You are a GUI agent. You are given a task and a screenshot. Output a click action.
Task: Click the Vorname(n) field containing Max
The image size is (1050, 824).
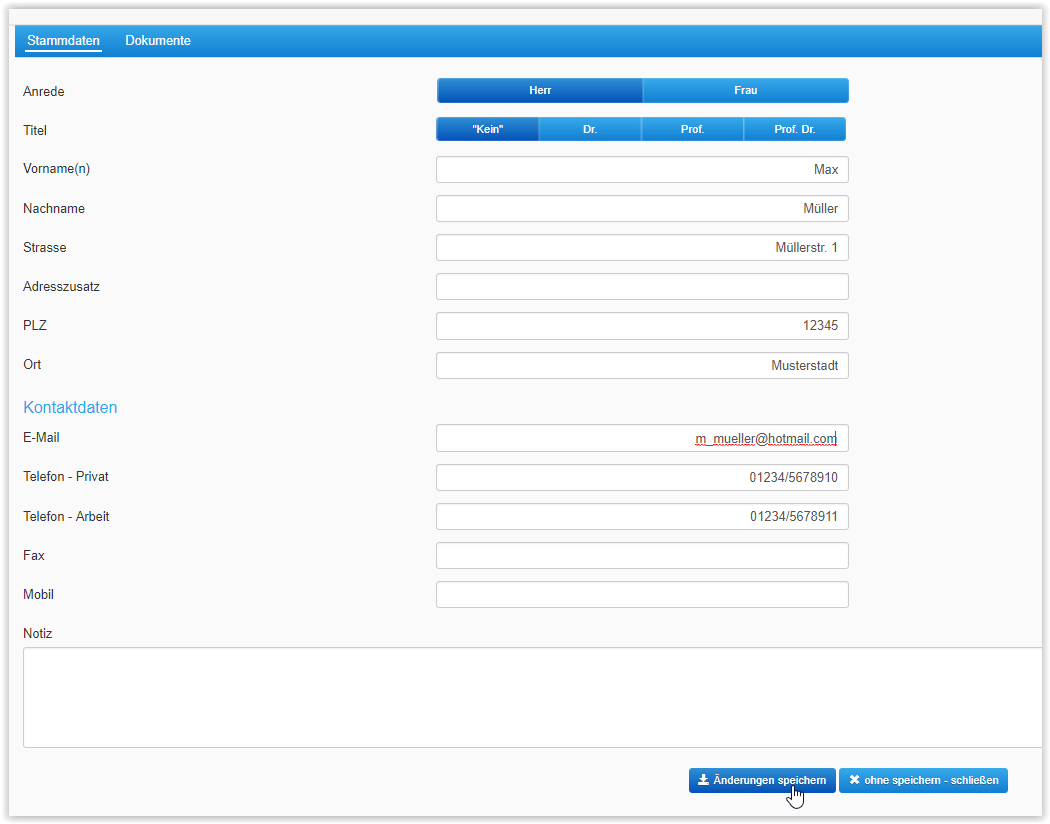(x=642, y=170)
